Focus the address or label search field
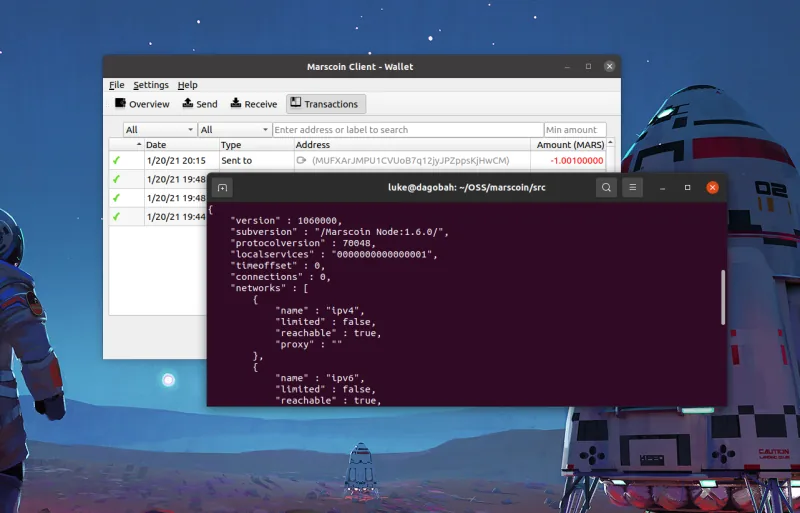The width and height of the screenshot is (800, 513). pos(407,130)
